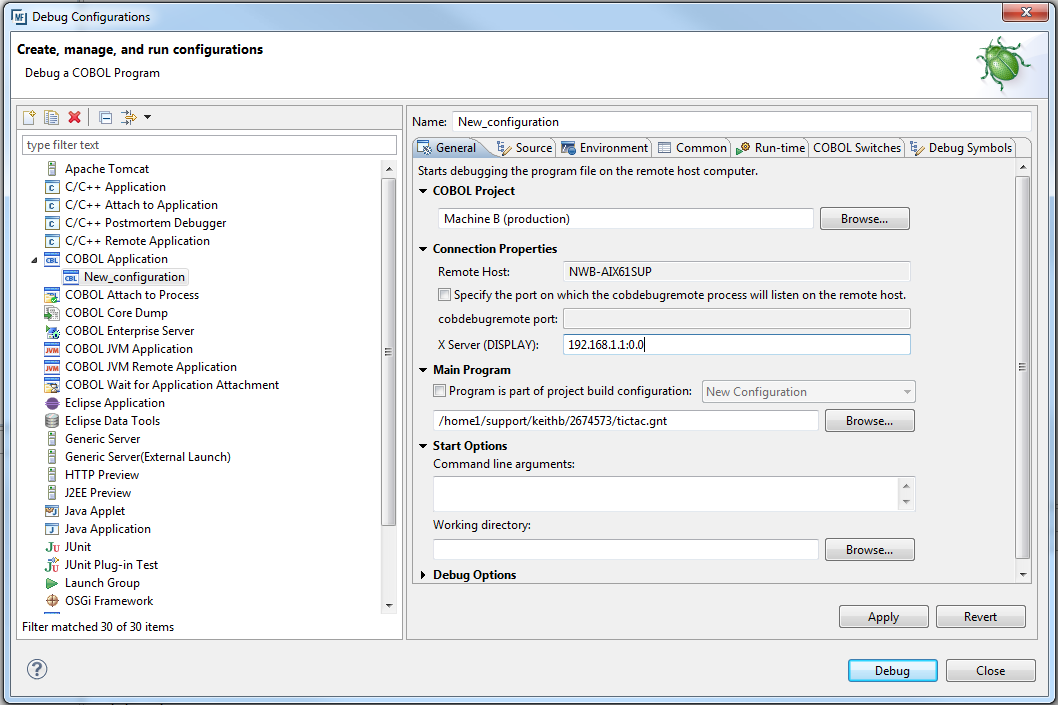Switch to the Environment tab
This screenshot has height=705, width=1058.
[605, 148]
